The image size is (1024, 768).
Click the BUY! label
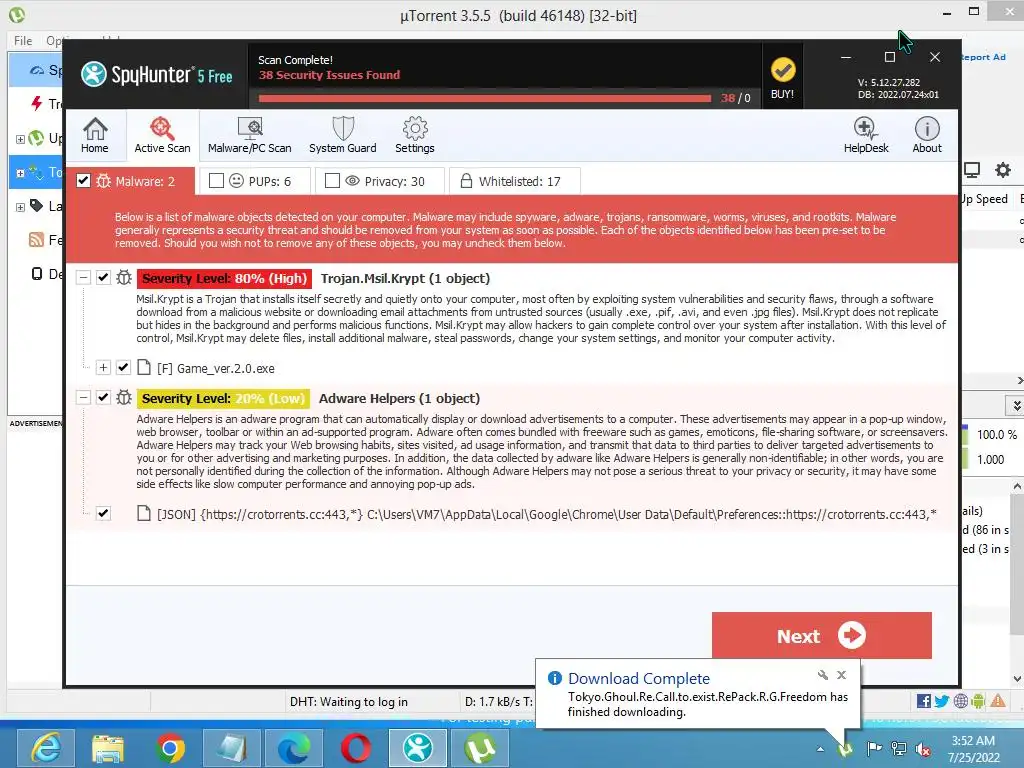[782, 94]
